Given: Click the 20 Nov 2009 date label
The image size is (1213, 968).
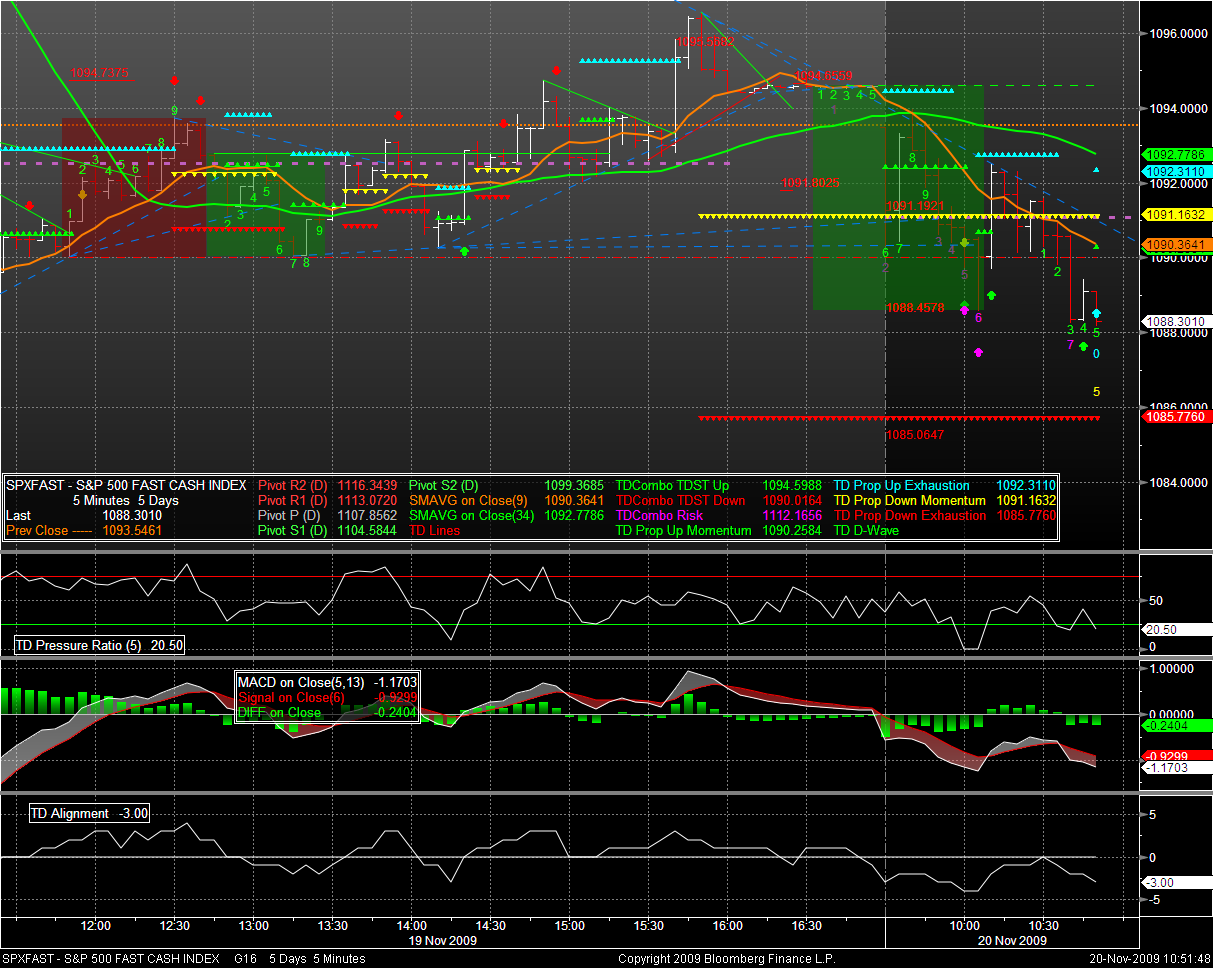Looking at the screenshot, I should point(1011,941).
